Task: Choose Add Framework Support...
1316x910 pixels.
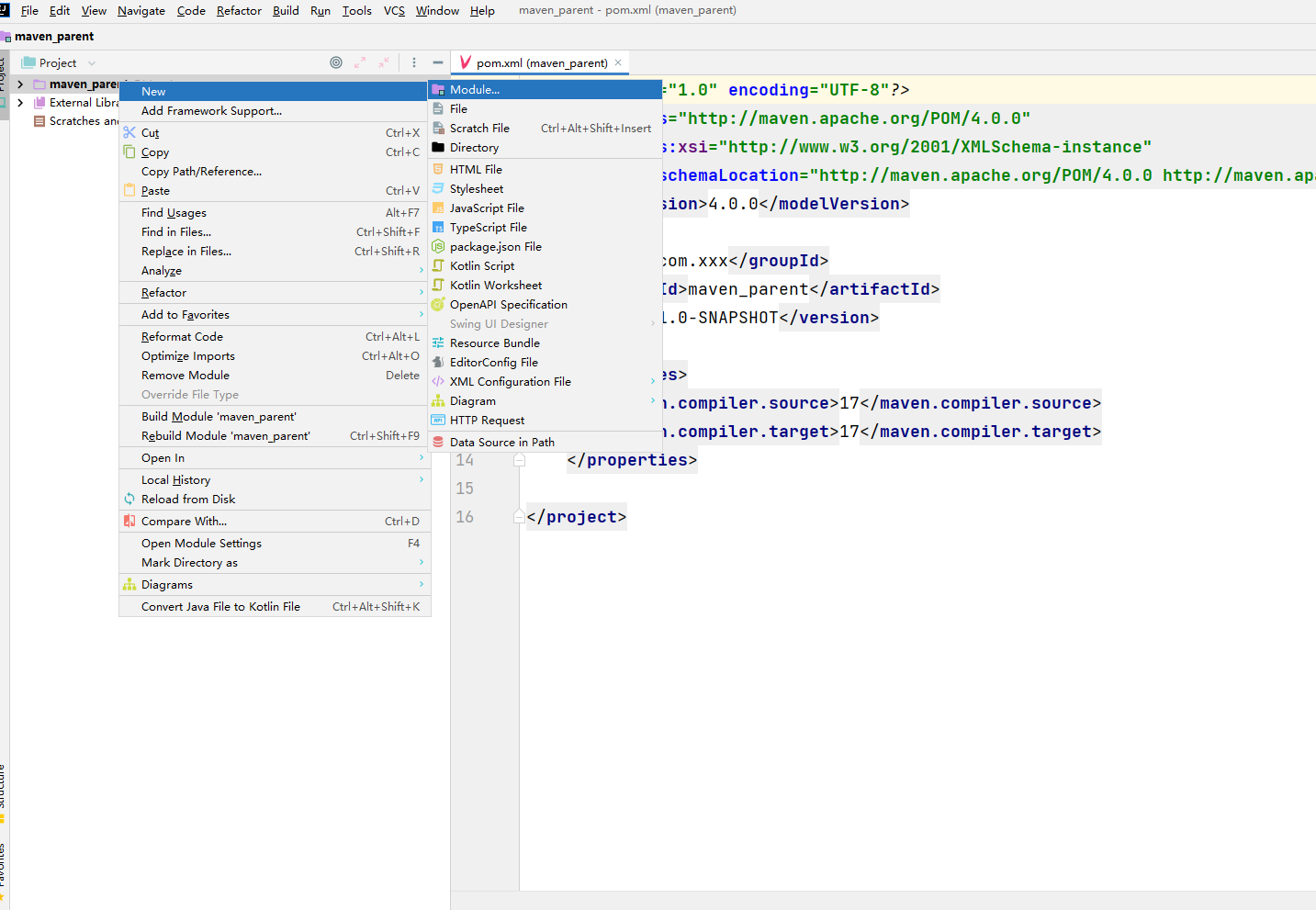Action: tap(273, 111)
